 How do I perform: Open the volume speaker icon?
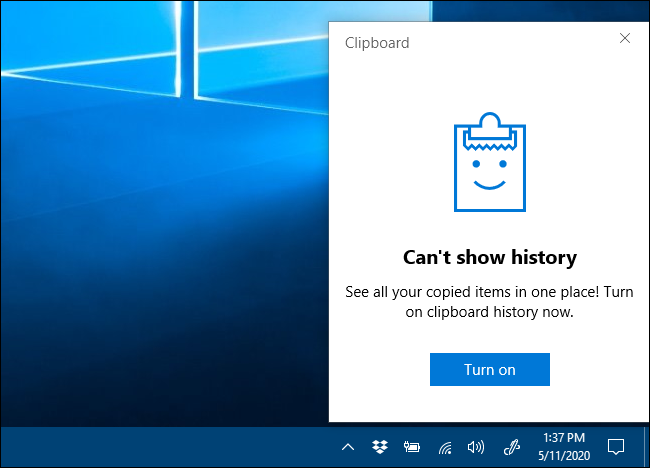pyautogui.click(x=476, y=447)
